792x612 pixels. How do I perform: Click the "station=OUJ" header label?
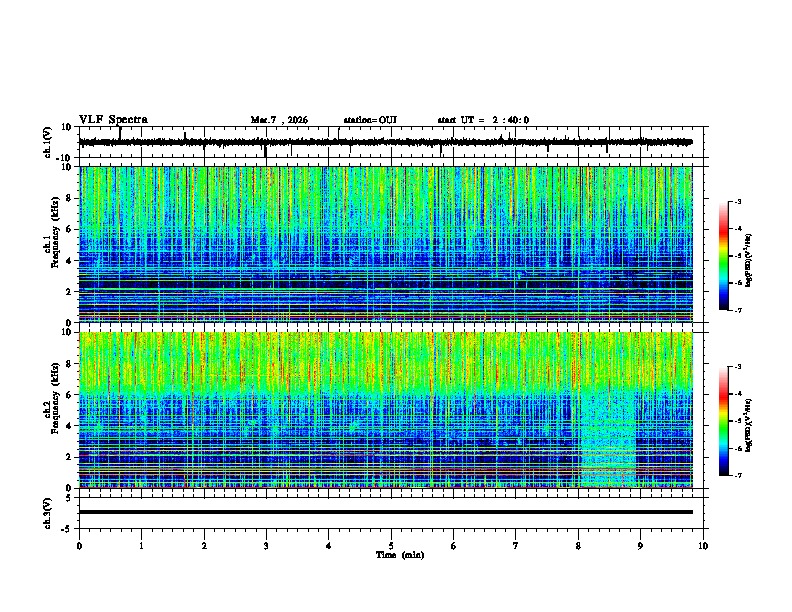pos(370,120)
